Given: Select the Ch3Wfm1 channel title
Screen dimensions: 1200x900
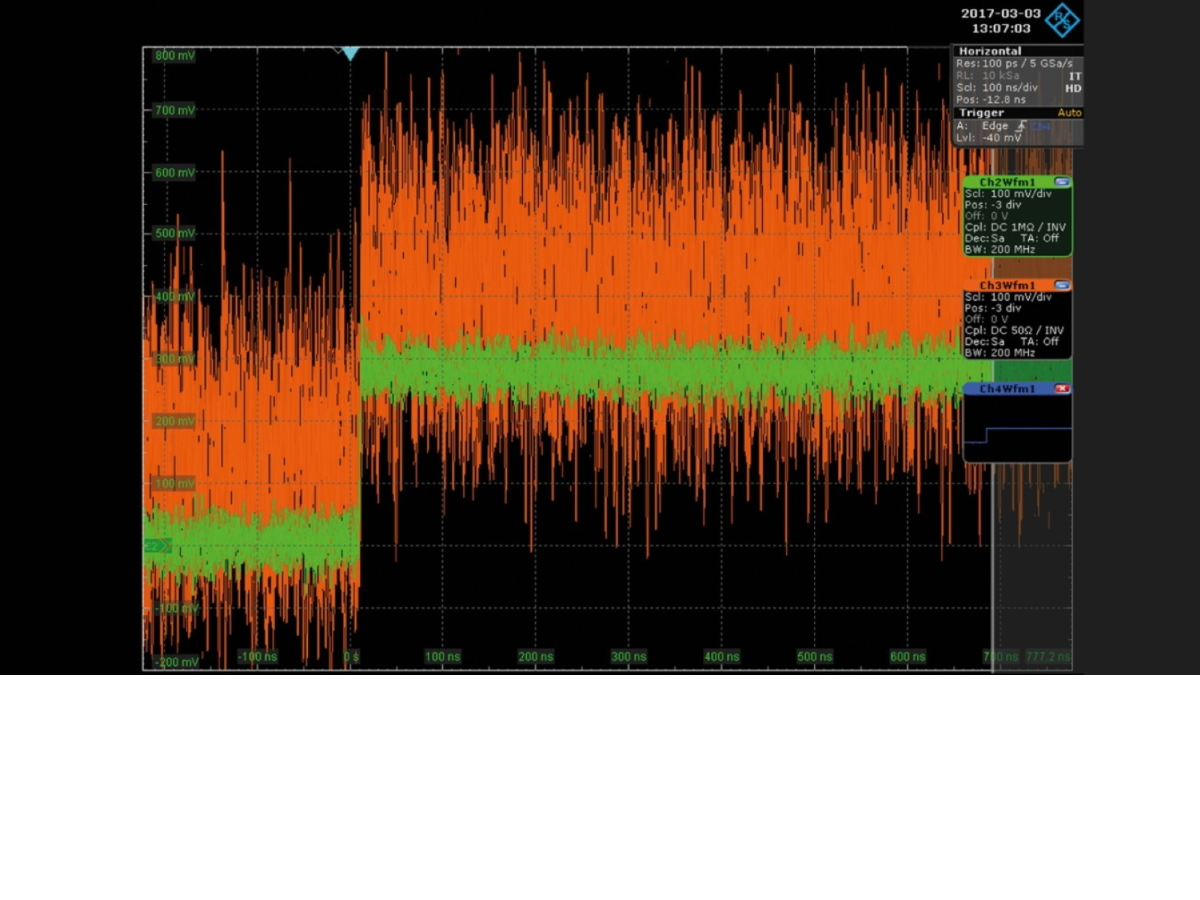Looking at the screenshot, I should pyautogui.click(x=1007, y=285).
